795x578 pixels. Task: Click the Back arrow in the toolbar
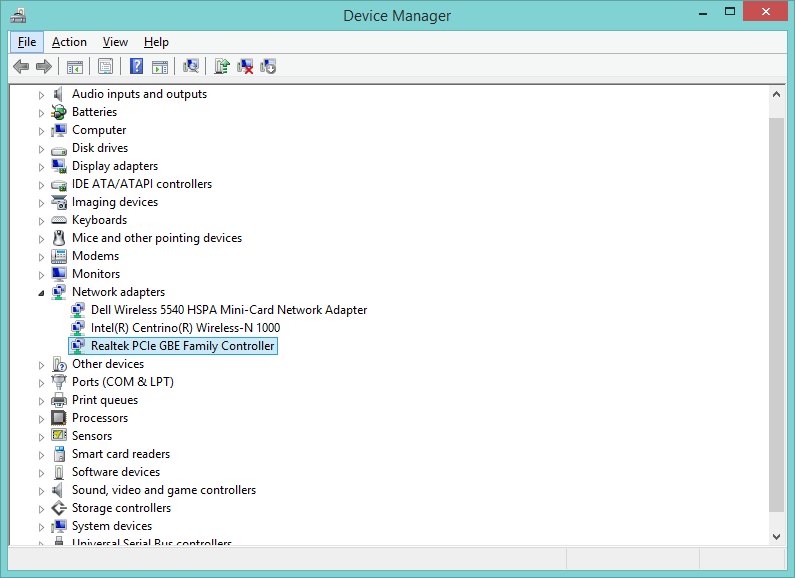point(21,66)
